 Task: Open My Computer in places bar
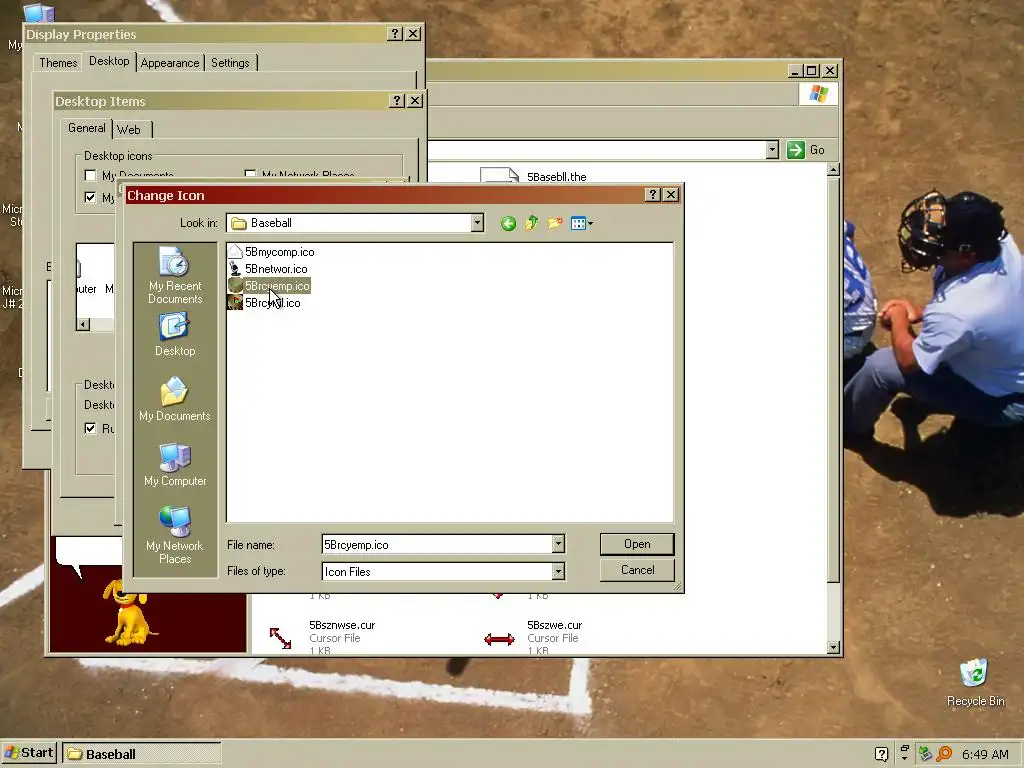174,464
